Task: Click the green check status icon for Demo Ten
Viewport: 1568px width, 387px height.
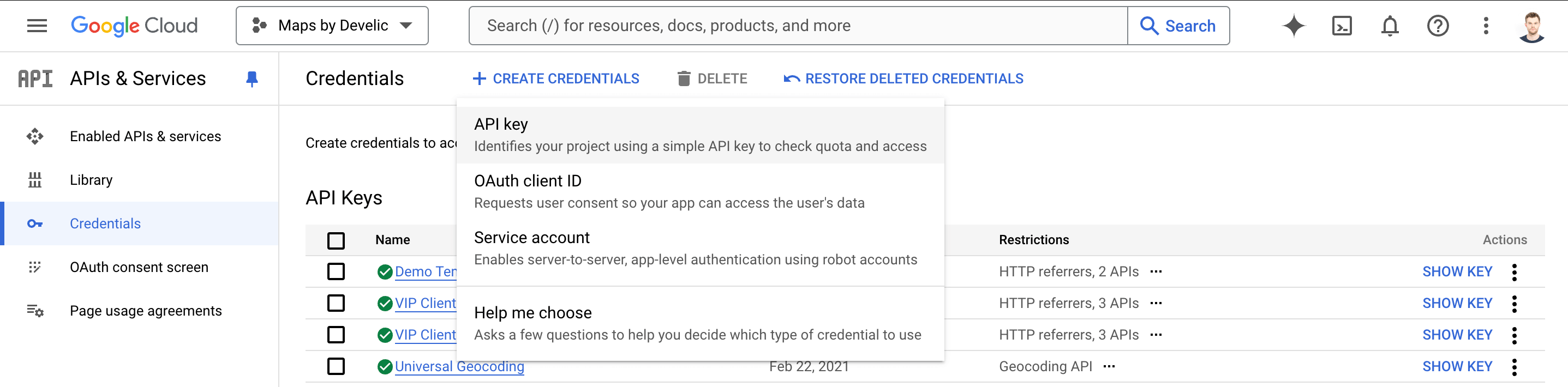Action: (385, 272)
